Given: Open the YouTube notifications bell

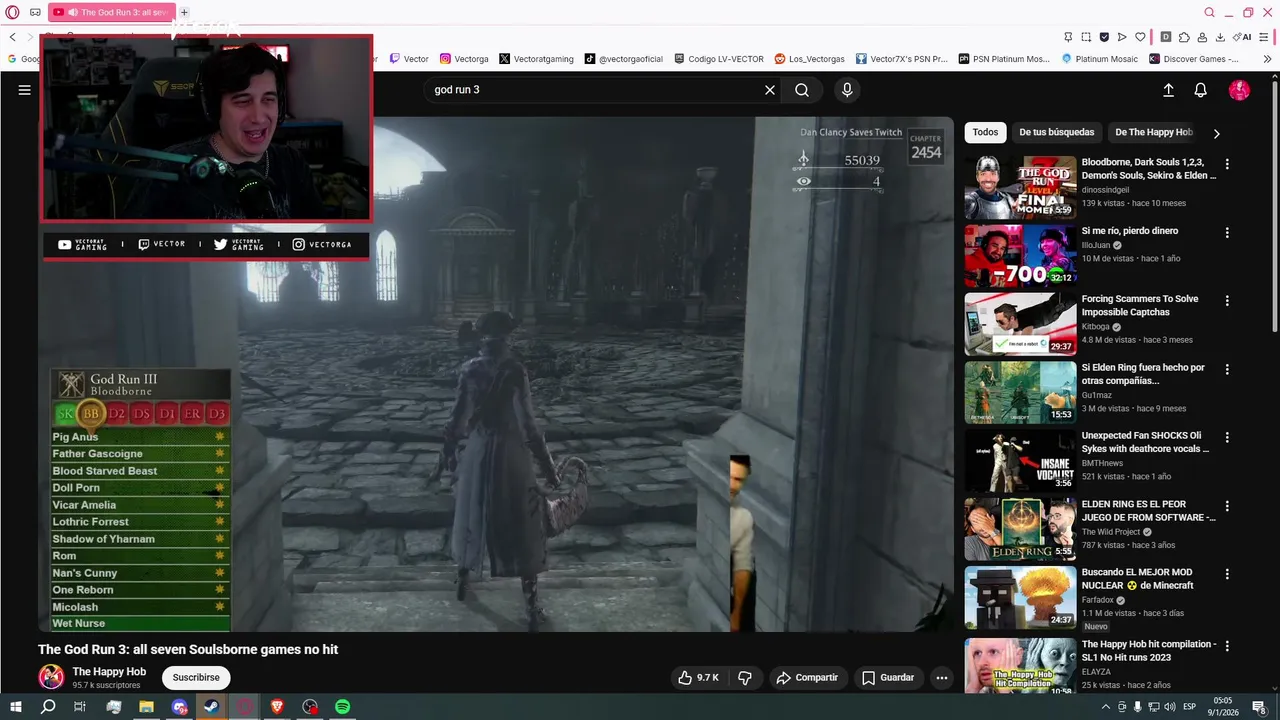Looking at the screenshot, I should [x=1201, y=90].
